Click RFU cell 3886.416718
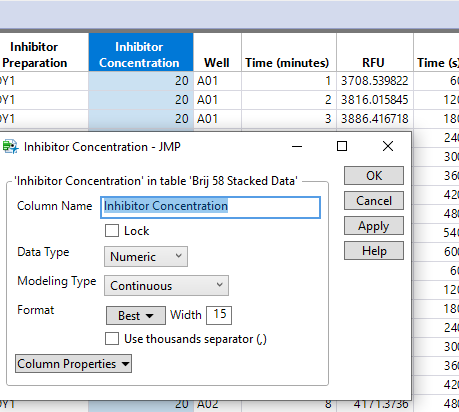This screenshot has height=412, width=459. click(375, 119)
